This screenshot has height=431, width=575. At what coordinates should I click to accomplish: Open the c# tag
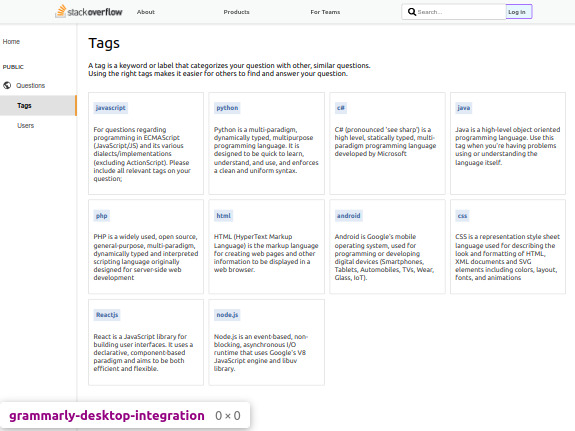pyautogui.click(x=341, y=108)
